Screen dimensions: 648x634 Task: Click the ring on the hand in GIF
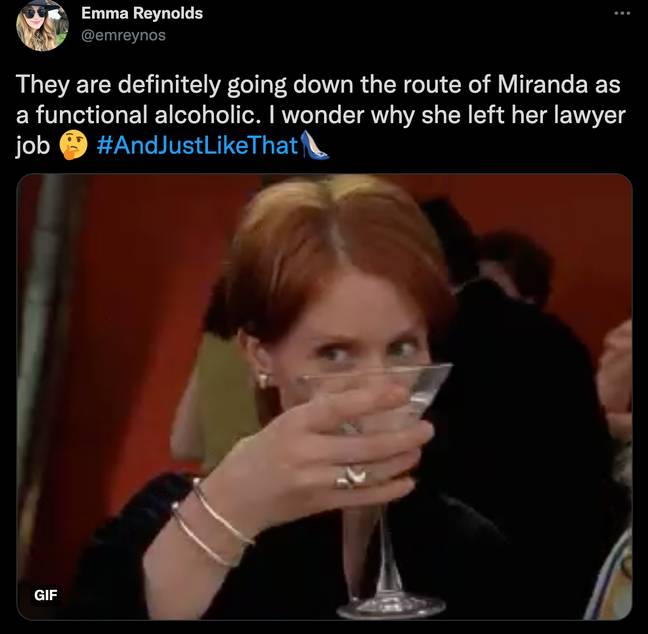tap(350, 476)
